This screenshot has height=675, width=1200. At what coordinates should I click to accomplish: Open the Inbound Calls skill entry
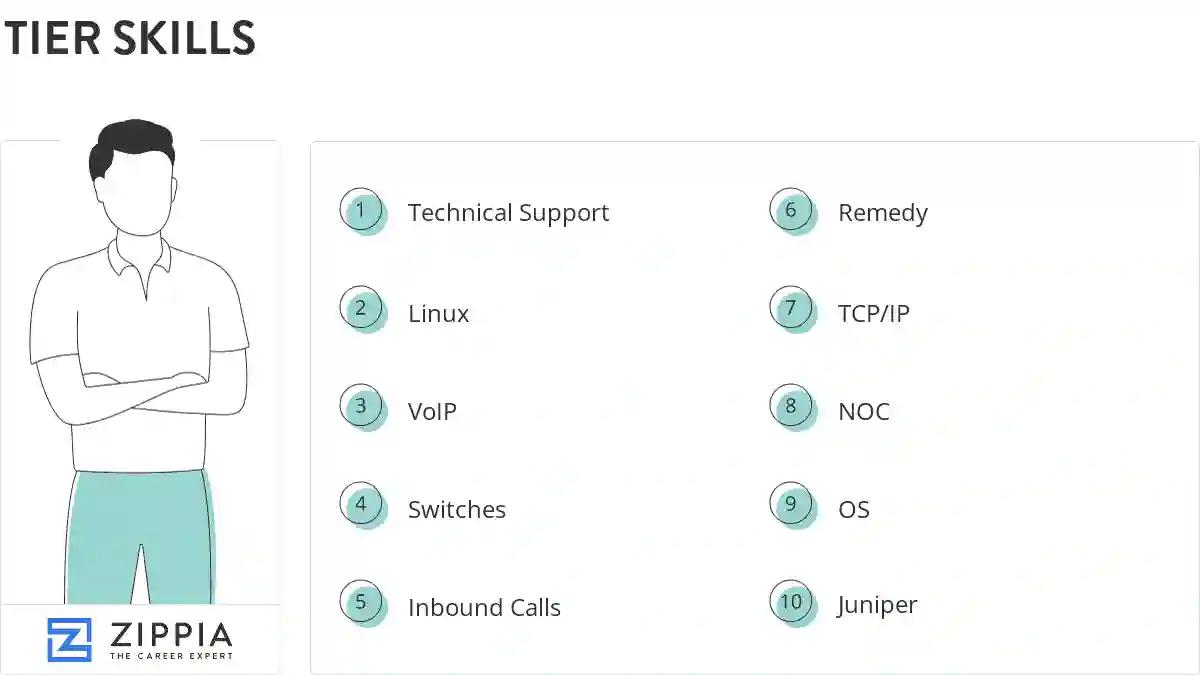click(484, 608)
